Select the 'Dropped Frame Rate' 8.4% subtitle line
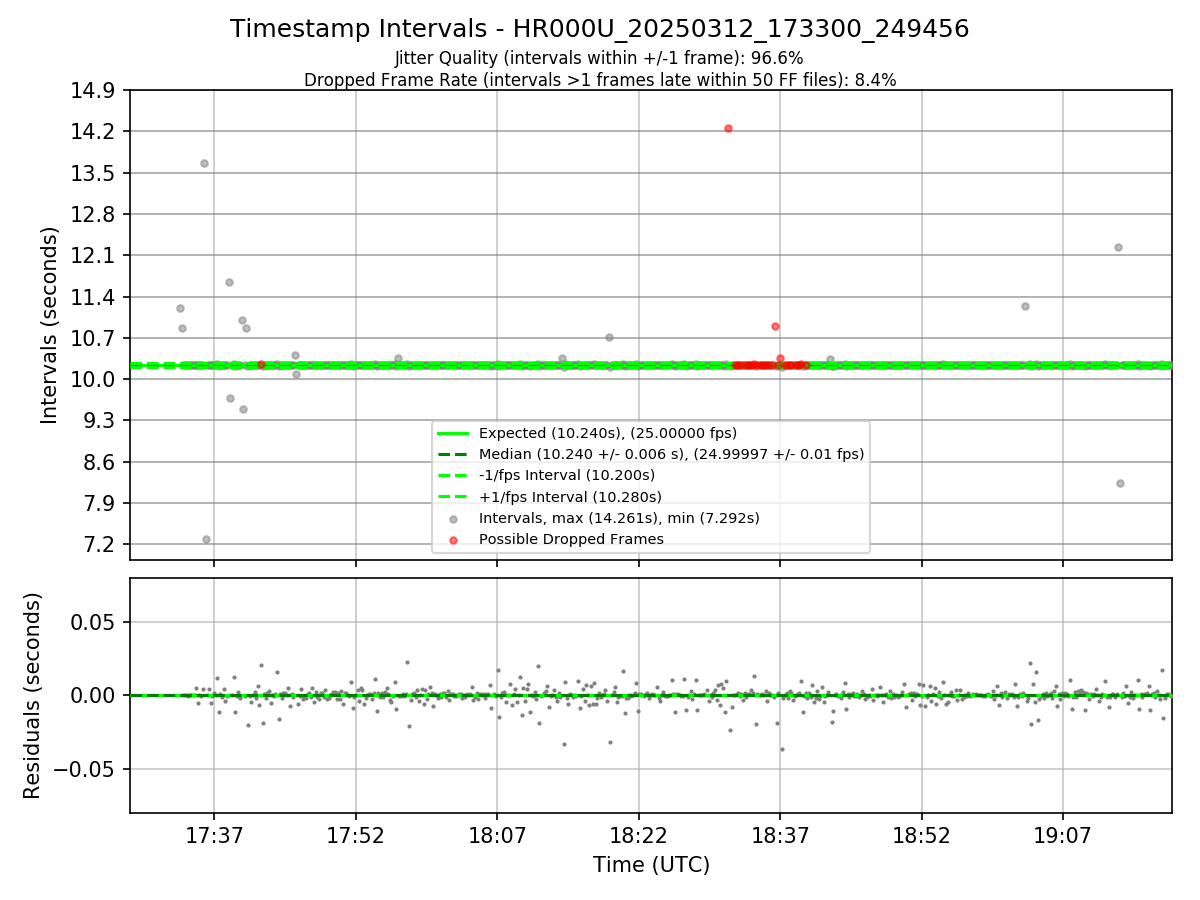This screenshot has height=900, width=1200. pyautogui.click(x=599, y=80)
